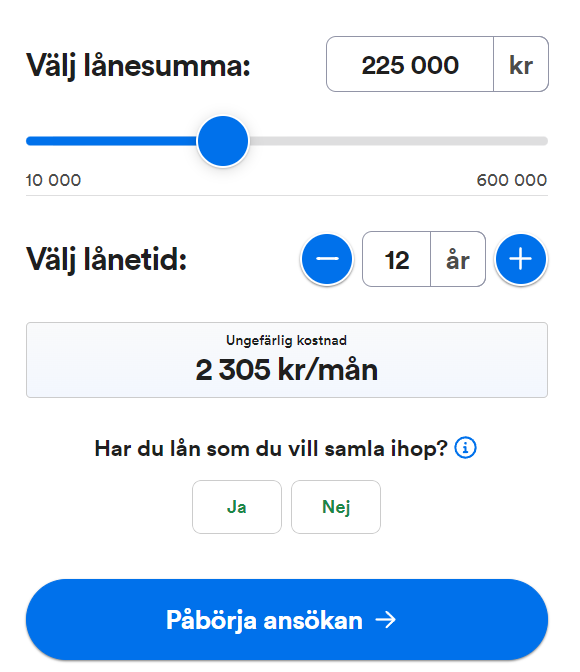Focus the 225 000 loan amount field
The image size is (580, 672).
pyautogui.click(x=410, y=64)
